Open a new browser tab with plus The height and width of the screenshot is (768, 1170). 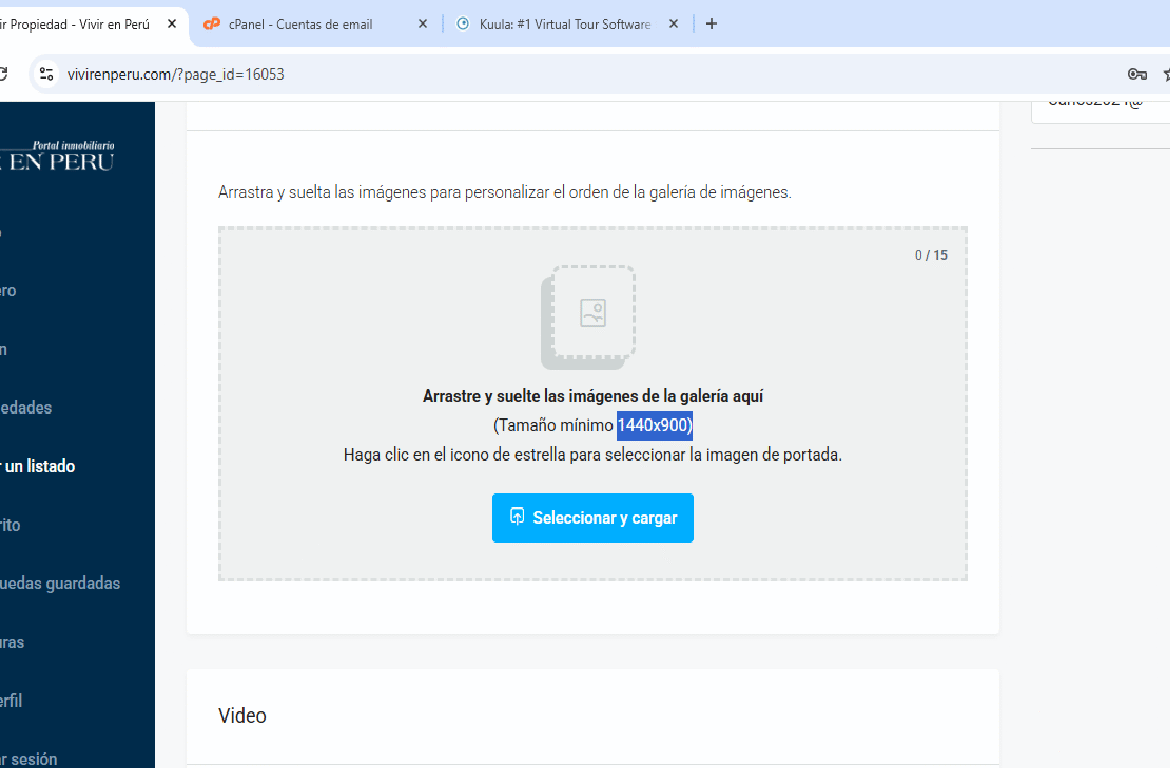coord(711,24)
